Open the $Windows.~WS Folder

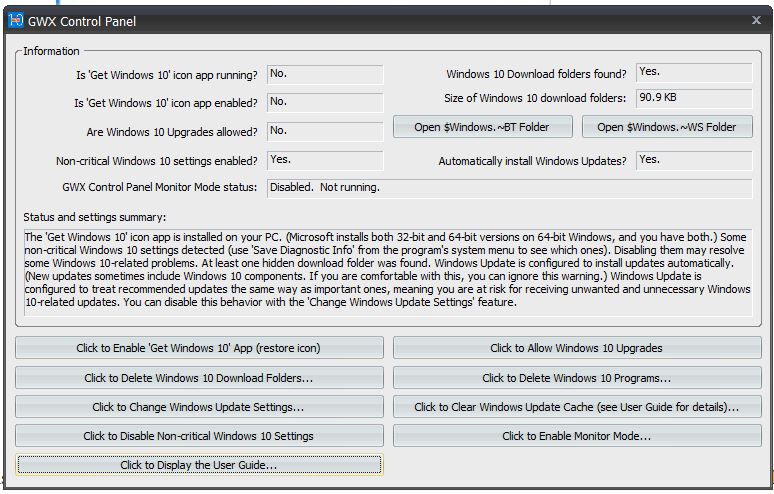[x=667, y=127]
